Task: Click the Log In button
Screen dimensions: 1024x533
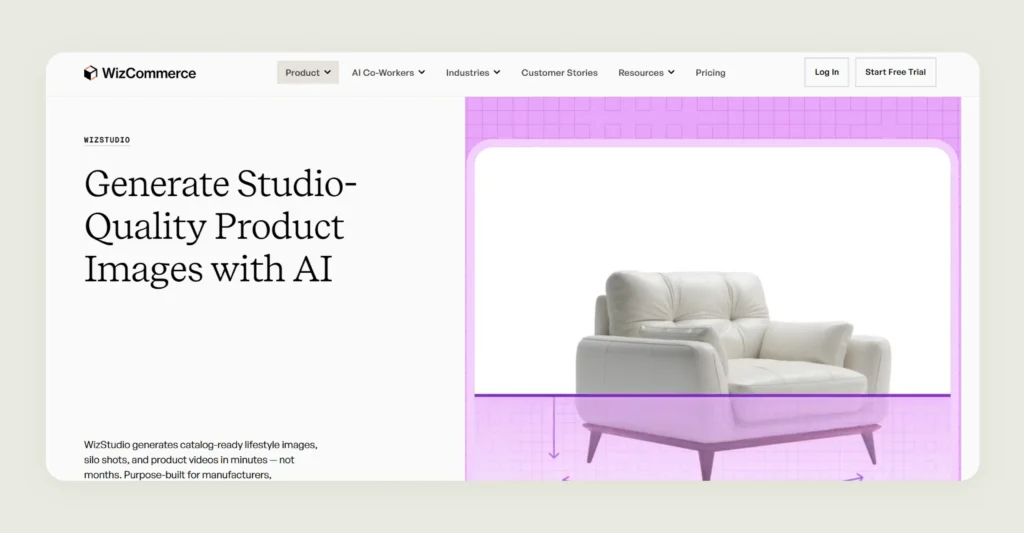Action: pyautogui.click(x=826, y=72)
